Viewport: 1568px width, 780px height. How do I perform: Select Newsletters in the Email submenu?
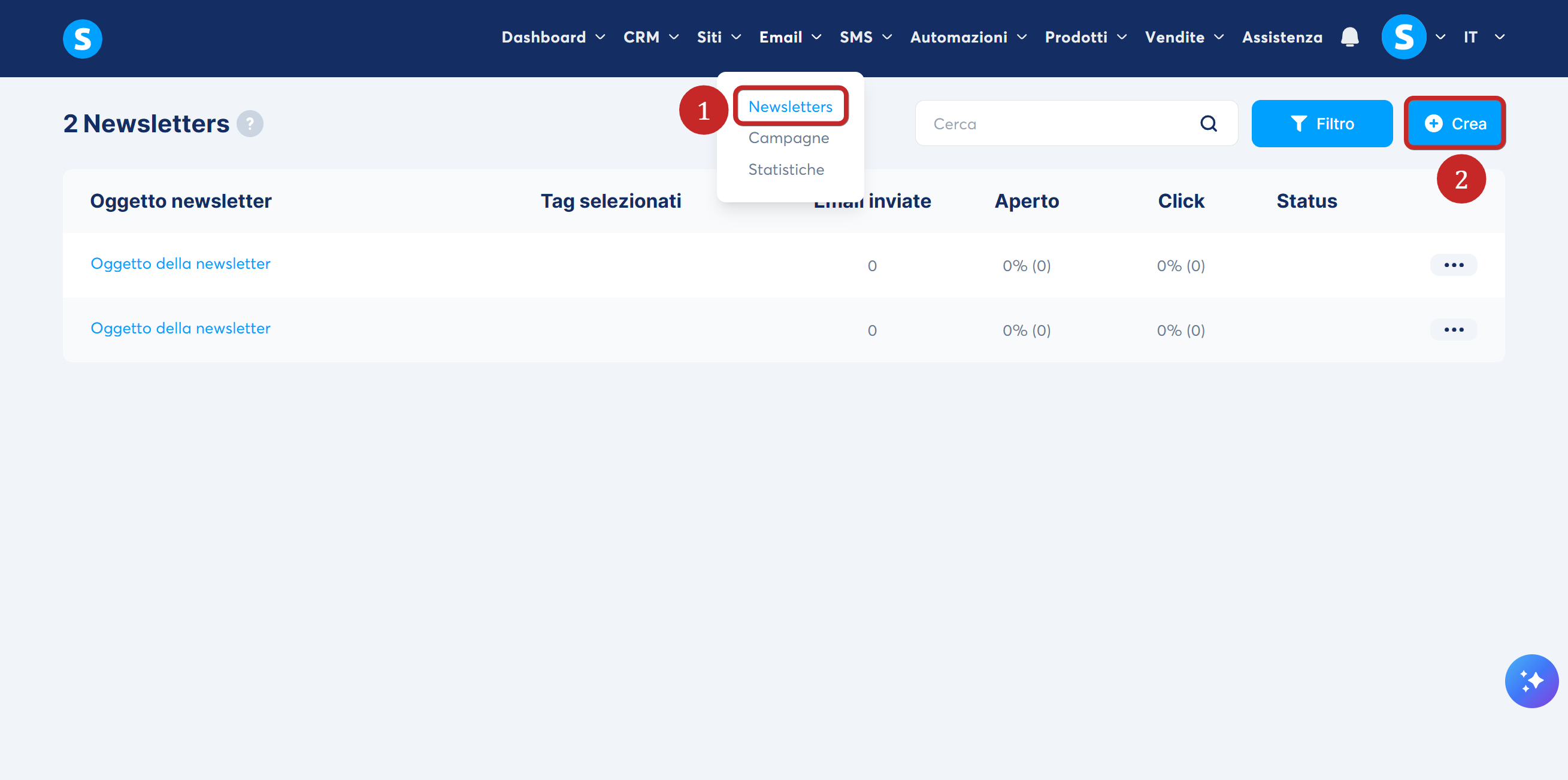point(789,107)
